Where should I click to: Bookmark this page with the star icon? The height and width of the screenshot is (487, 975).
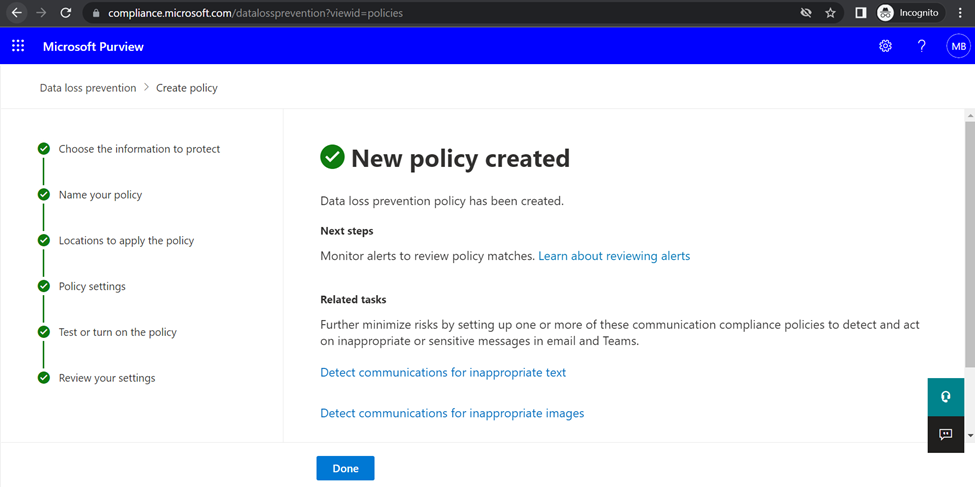pyautogui.click(x=830, y=12)
